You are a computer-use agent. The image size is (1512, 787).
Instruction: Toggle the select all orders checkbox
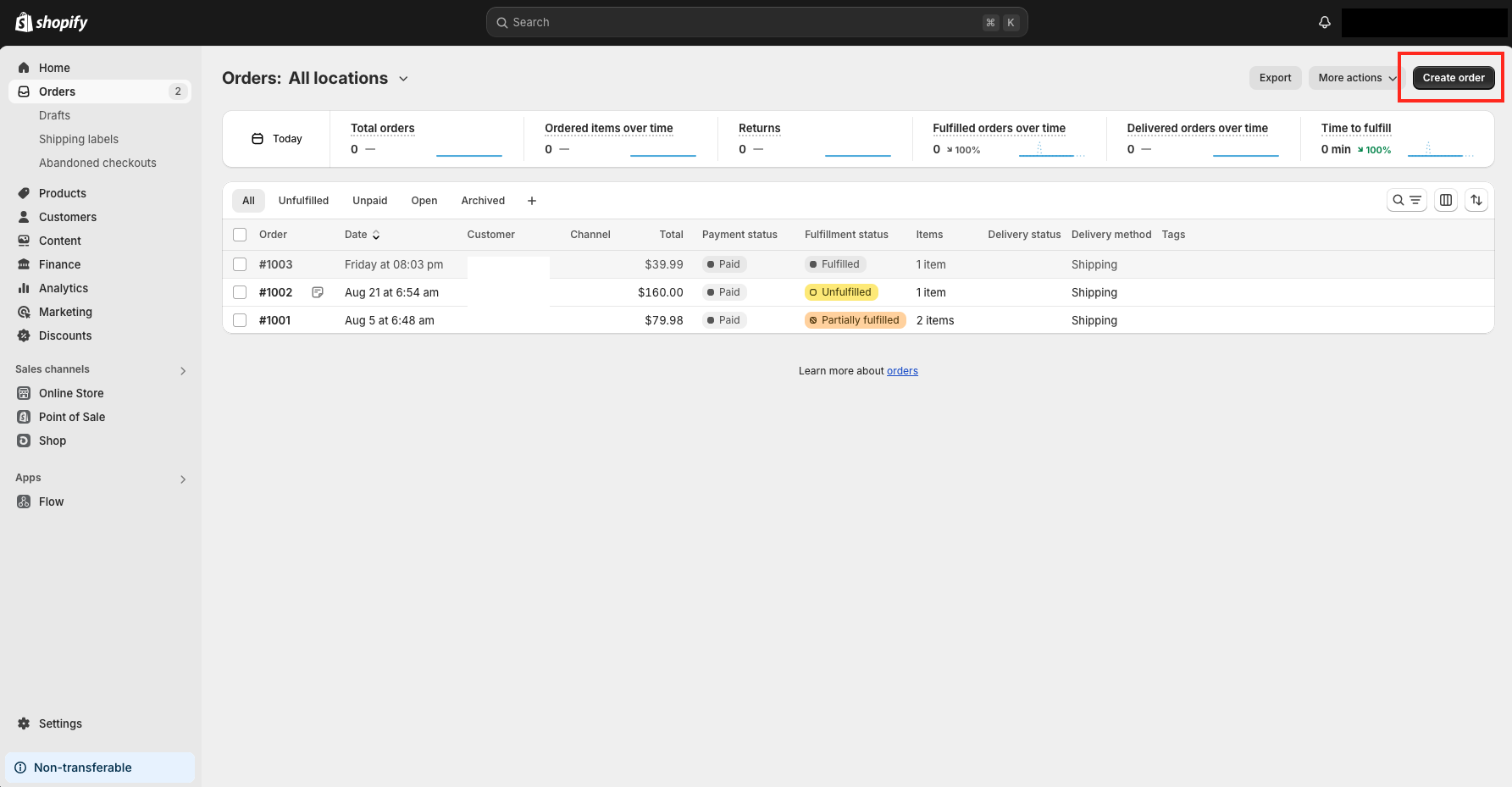pyautogui.click(x=240, y=235)
